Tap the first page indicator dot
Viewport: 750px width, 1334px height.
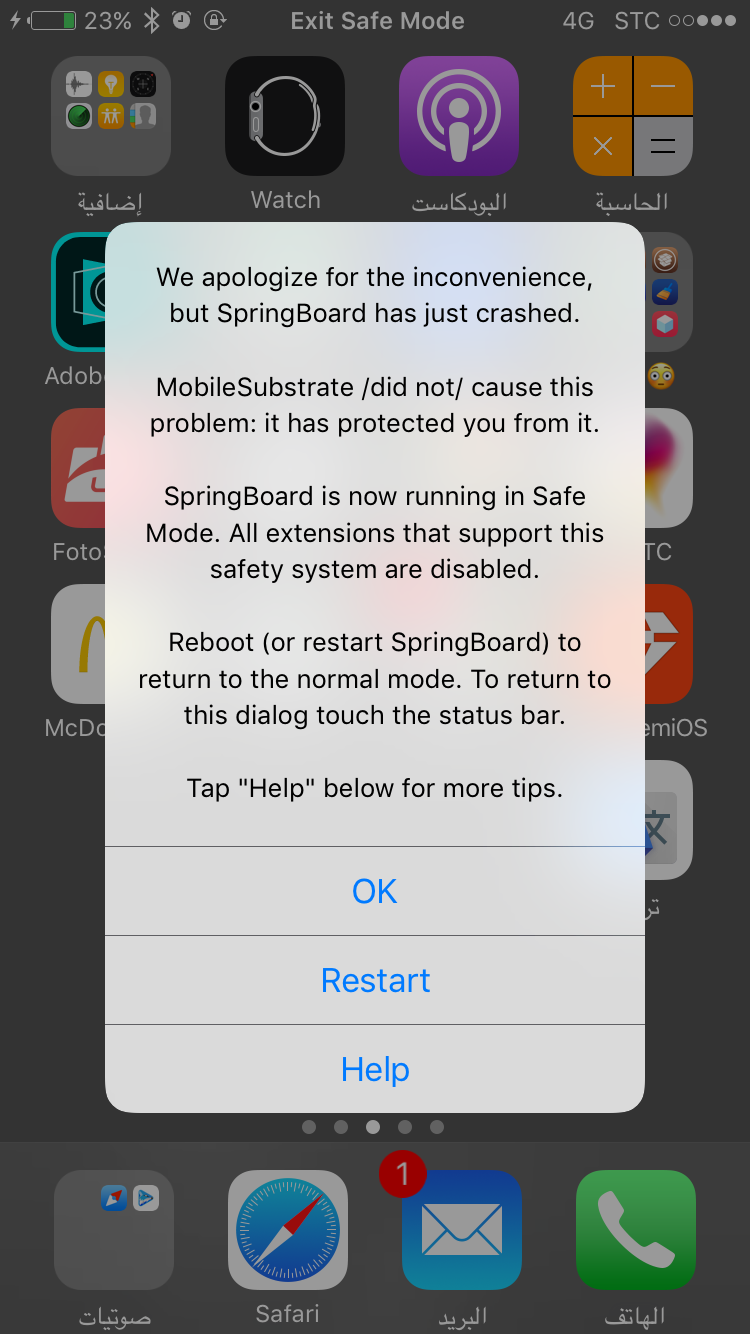(x=309, y=1127)
